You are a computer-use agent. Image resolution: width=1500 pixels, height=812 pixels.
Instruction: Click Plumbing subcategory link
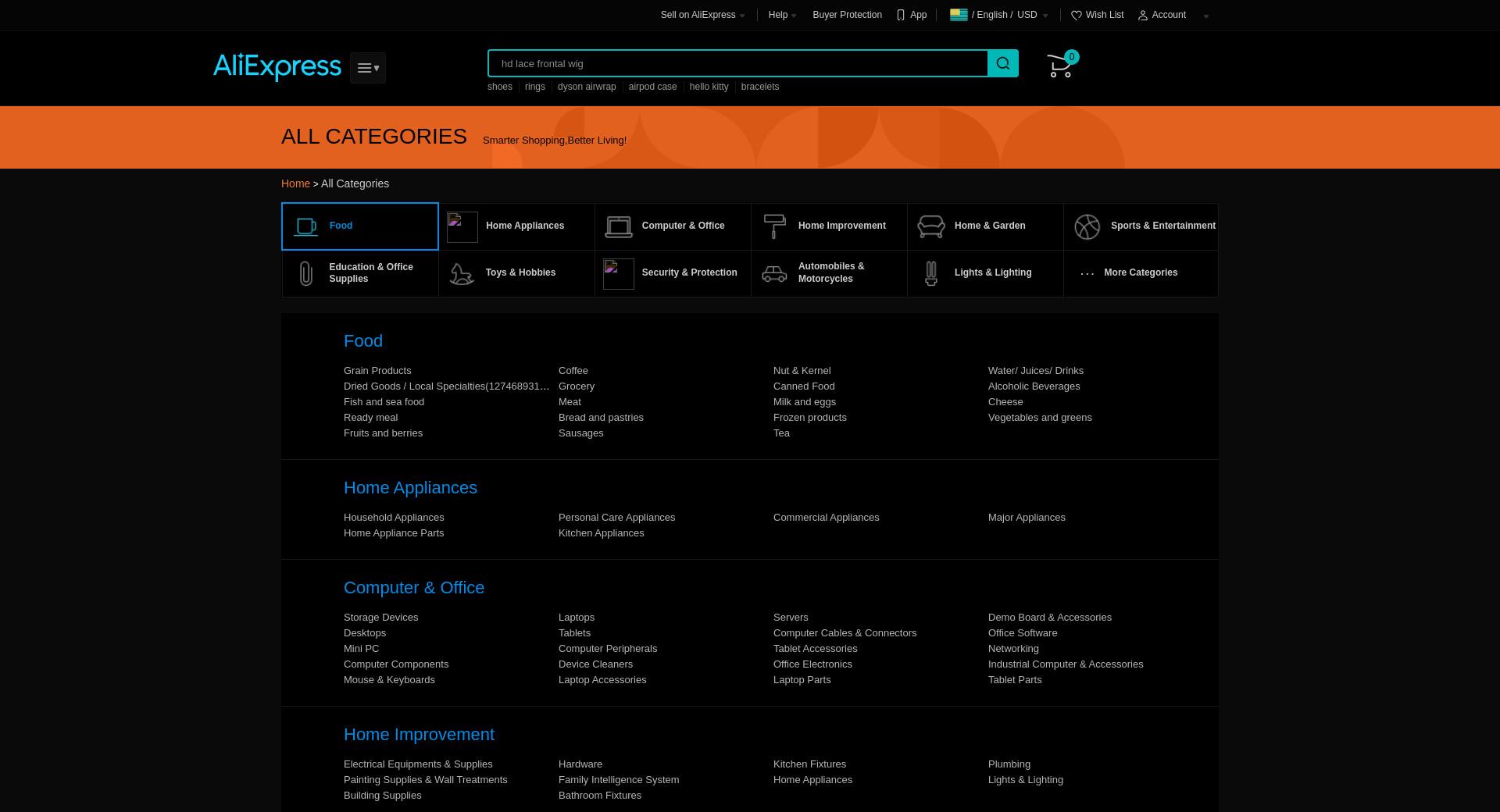1009,764
